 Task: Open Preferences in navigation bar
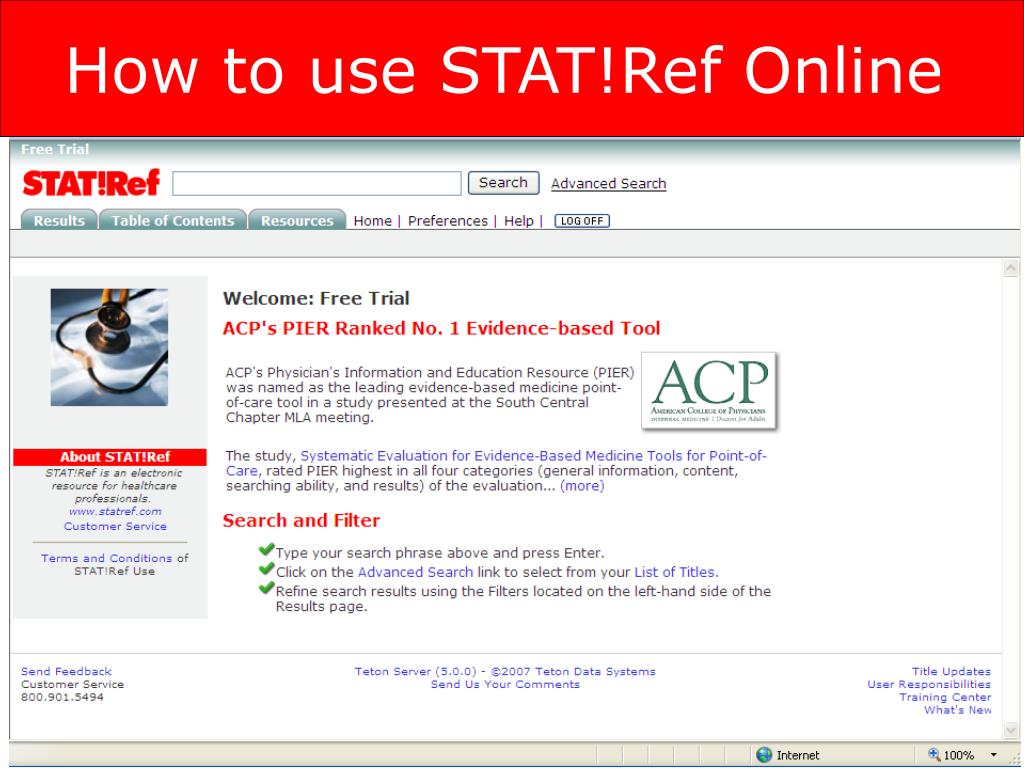447,221
